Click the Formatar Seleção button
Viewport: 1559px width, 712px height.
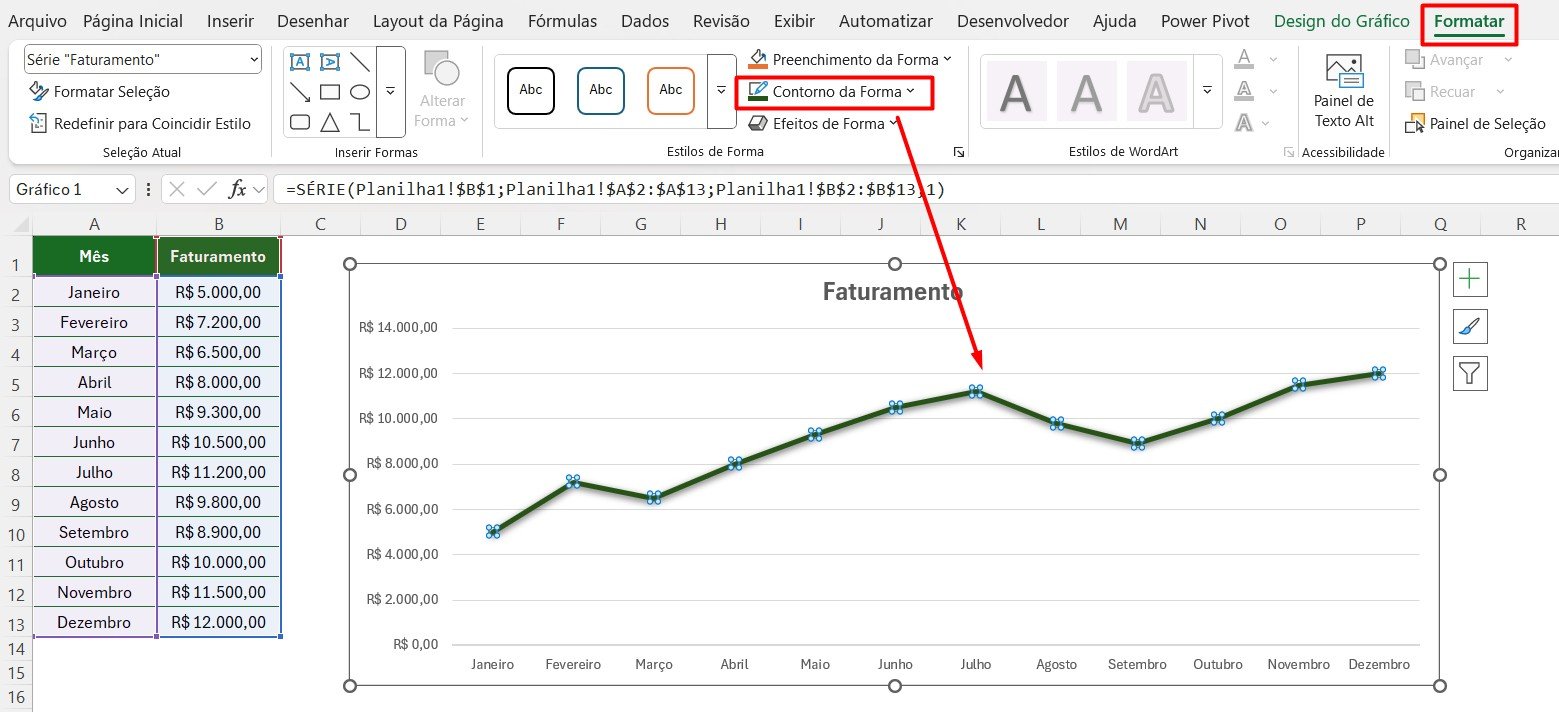click(99, 92)
